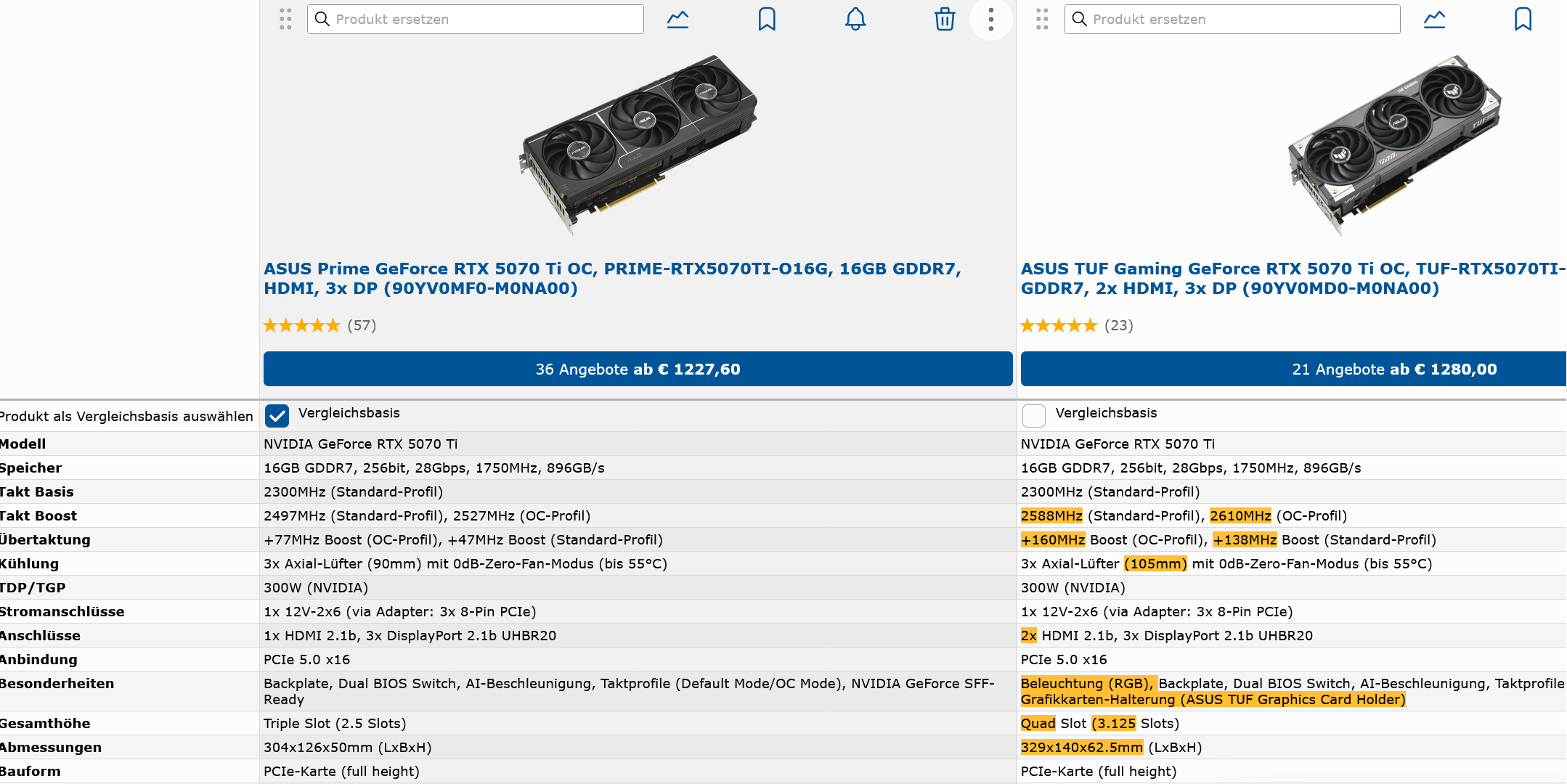Open price history chart for ASUS TUF

(1434, 19)
